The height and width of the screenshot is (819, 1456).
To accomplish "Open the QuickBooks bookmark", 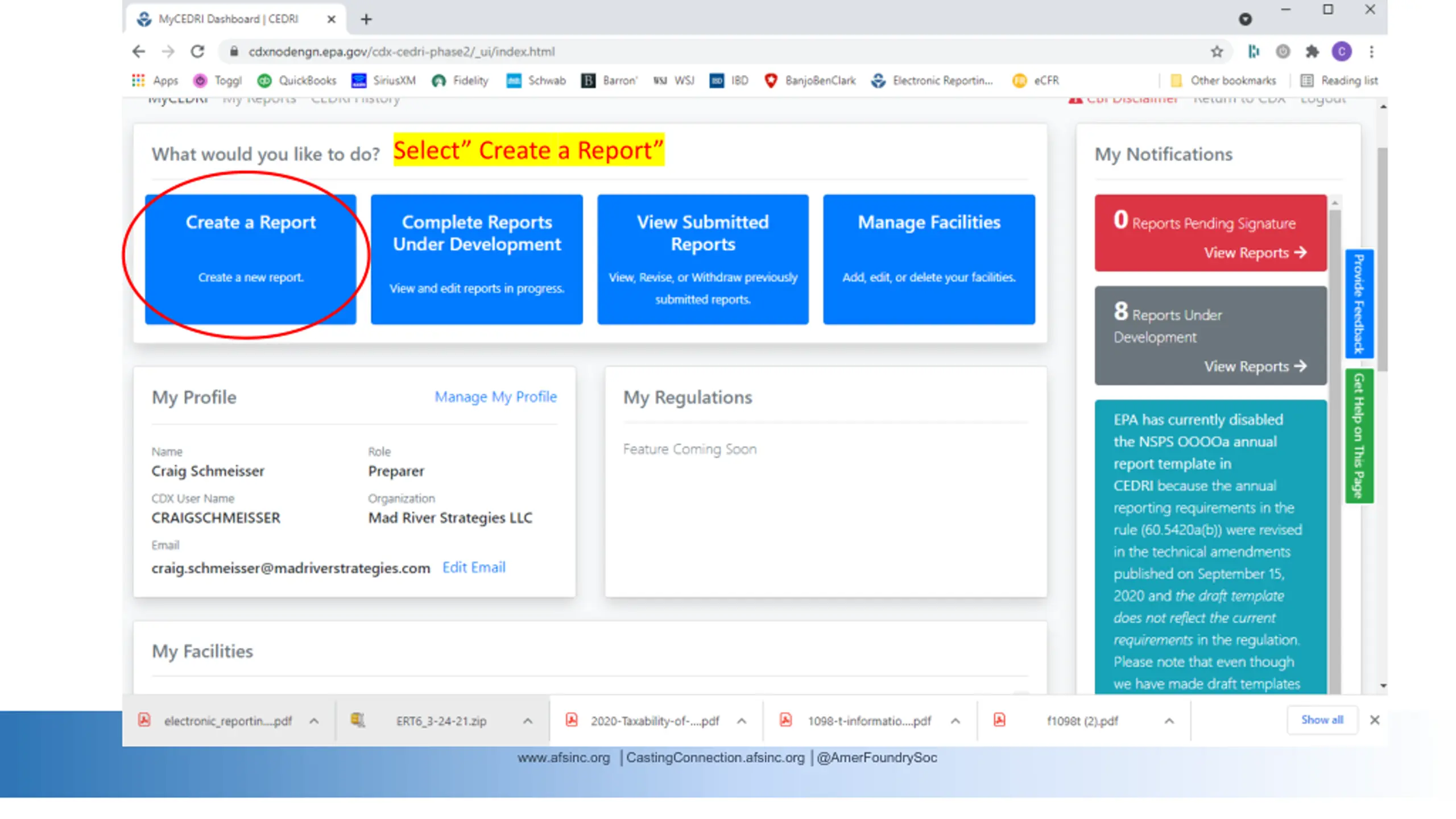I will (x=296, y=81).
